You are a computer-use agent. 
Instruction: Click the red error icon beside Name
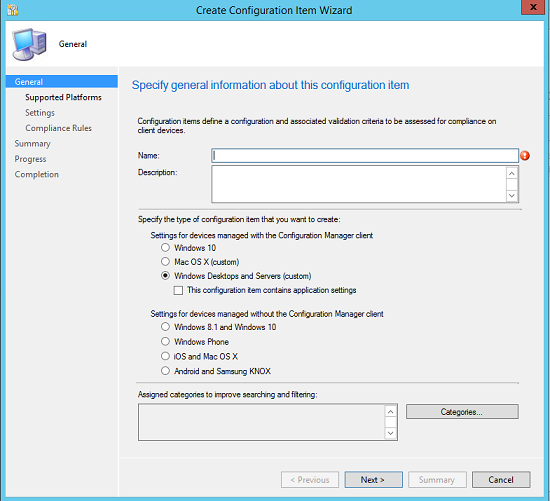point(525,155)
